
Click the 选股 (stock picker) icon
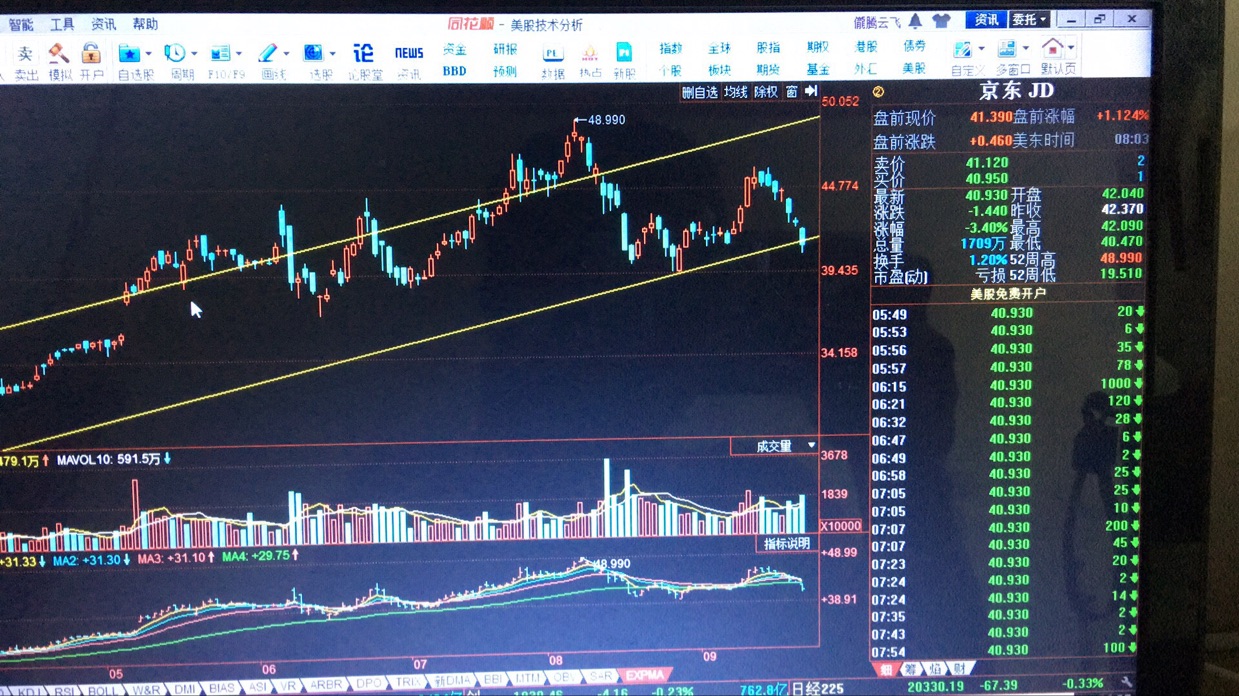click(314, 52)
